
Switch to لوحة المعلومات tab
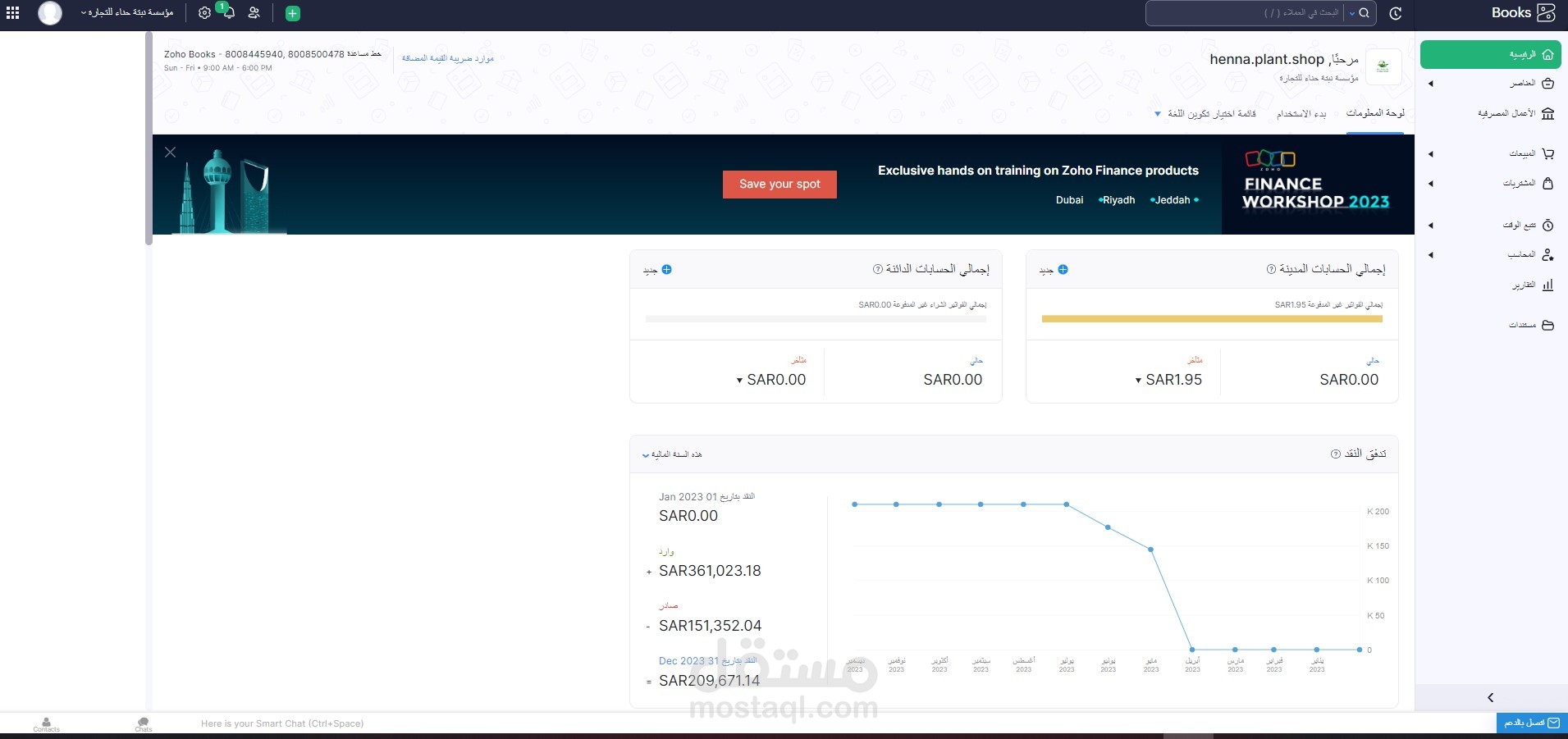pyautogui.click(x=1375, y=113)
